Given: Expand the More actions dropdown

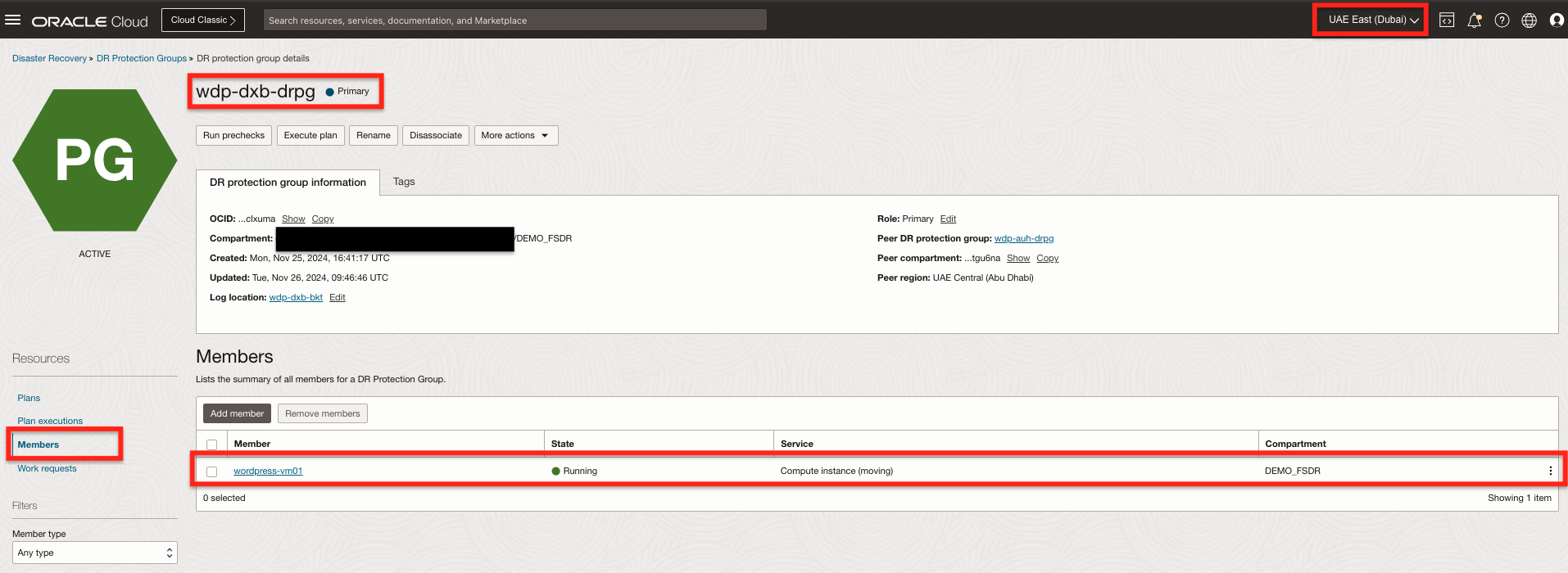Looking at the screenshot, I should 516,135.
